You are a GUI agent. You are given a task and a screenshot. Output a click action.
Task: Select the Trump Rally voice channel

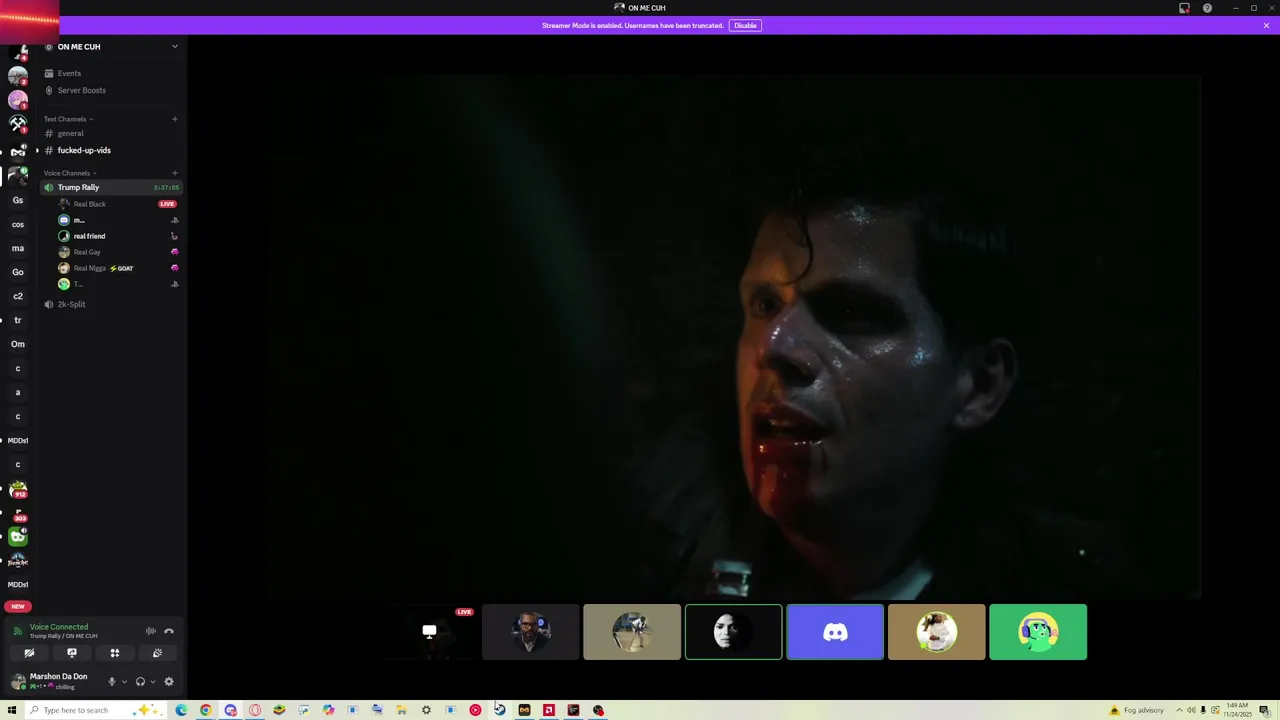click(111, 187)
